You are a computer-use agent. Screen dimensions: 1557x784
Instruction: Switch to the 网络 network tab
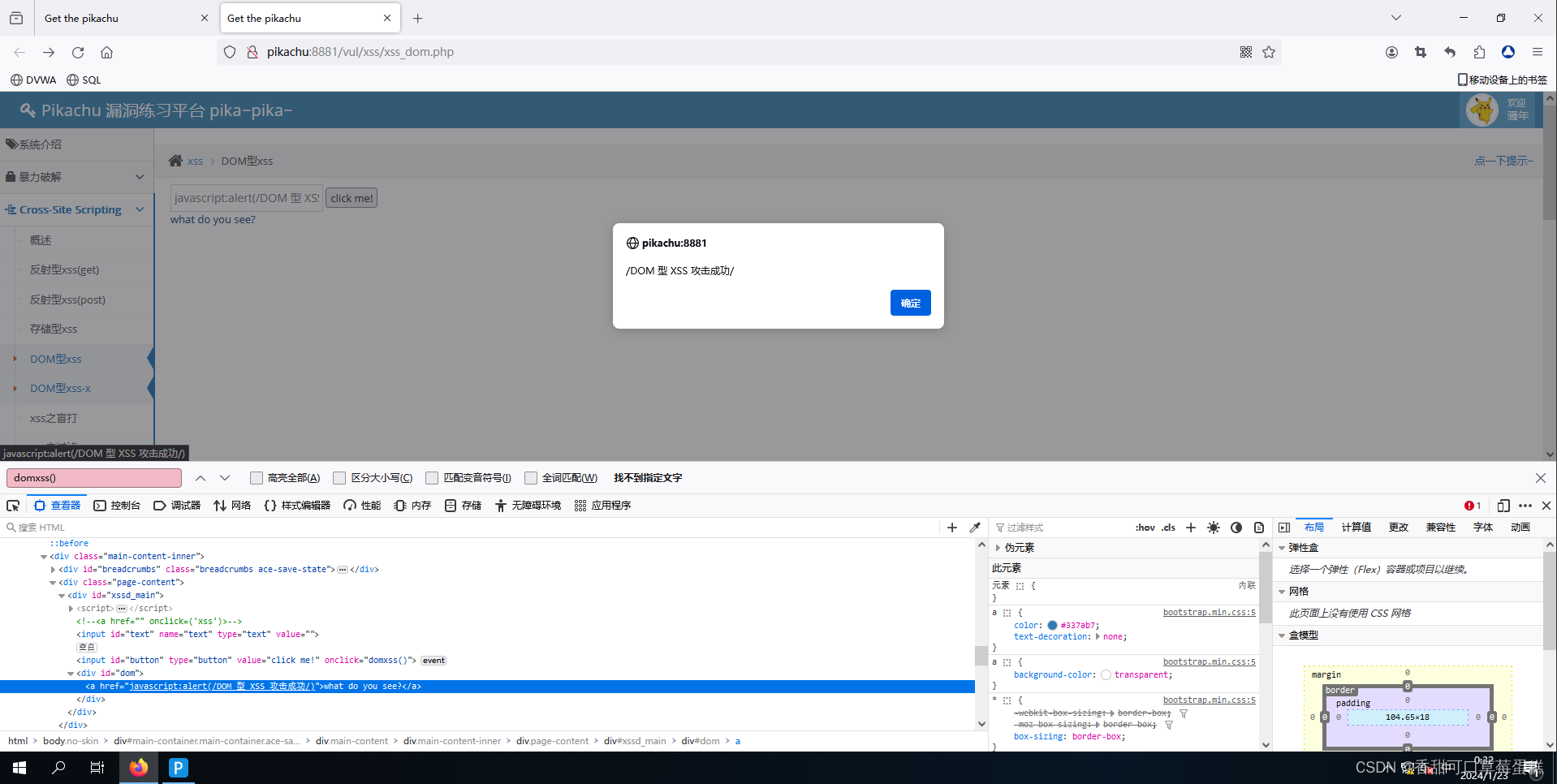click(x=232, y=506)
